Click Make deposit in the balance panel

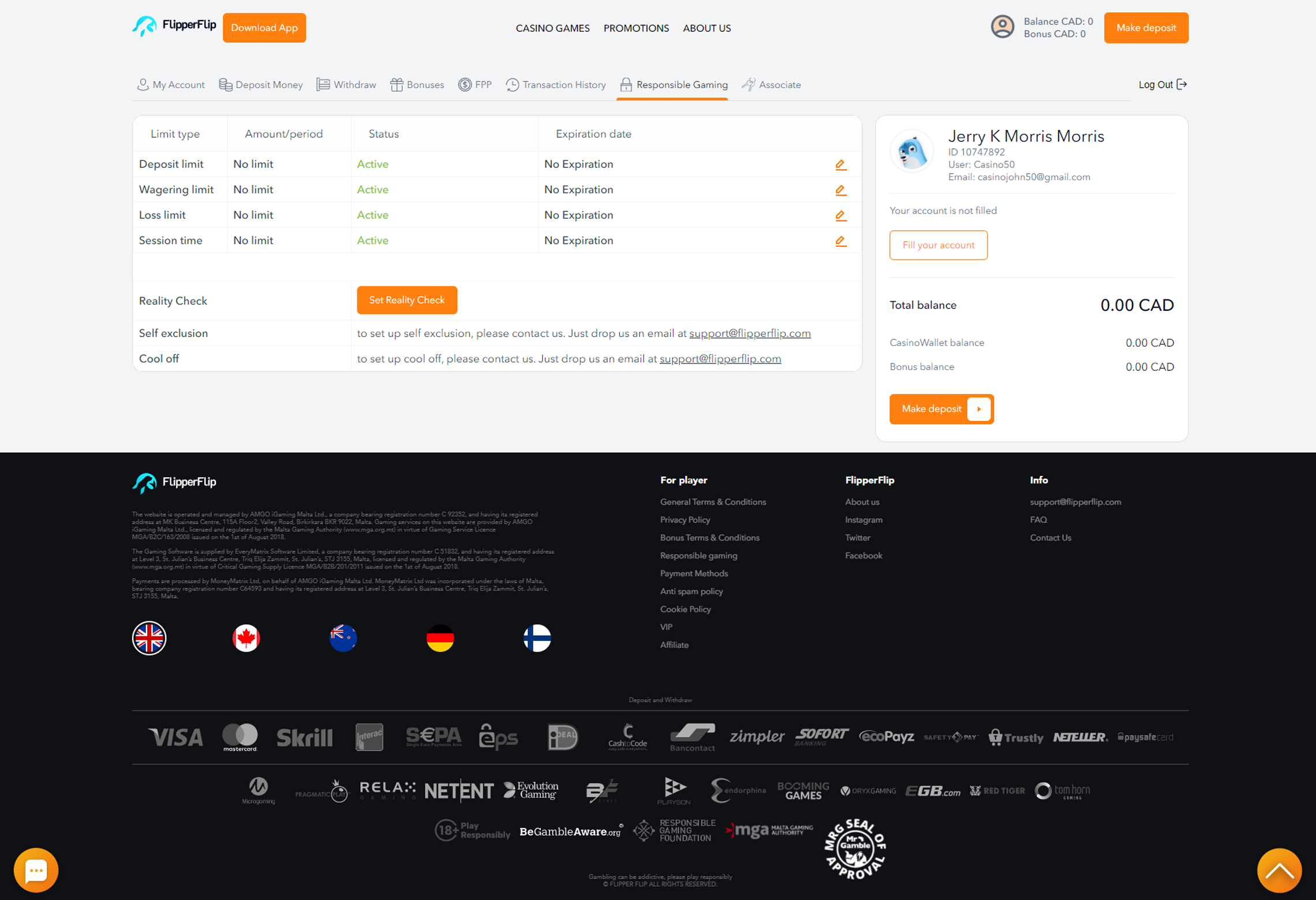[941, 409]
